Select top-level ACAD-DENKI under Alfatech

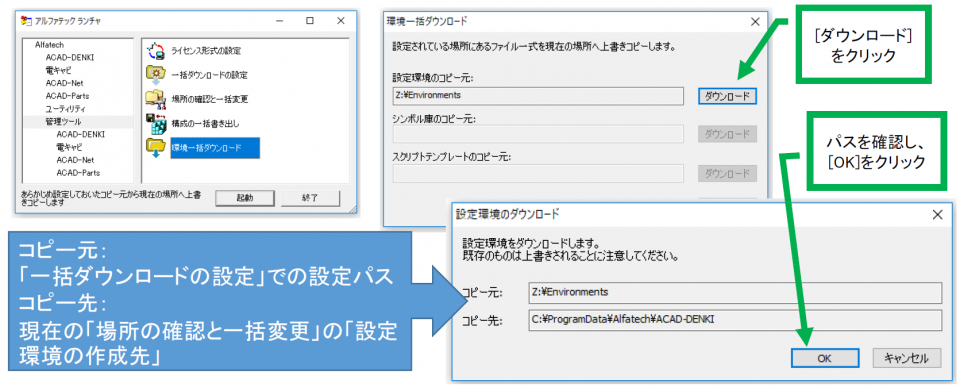70,57
